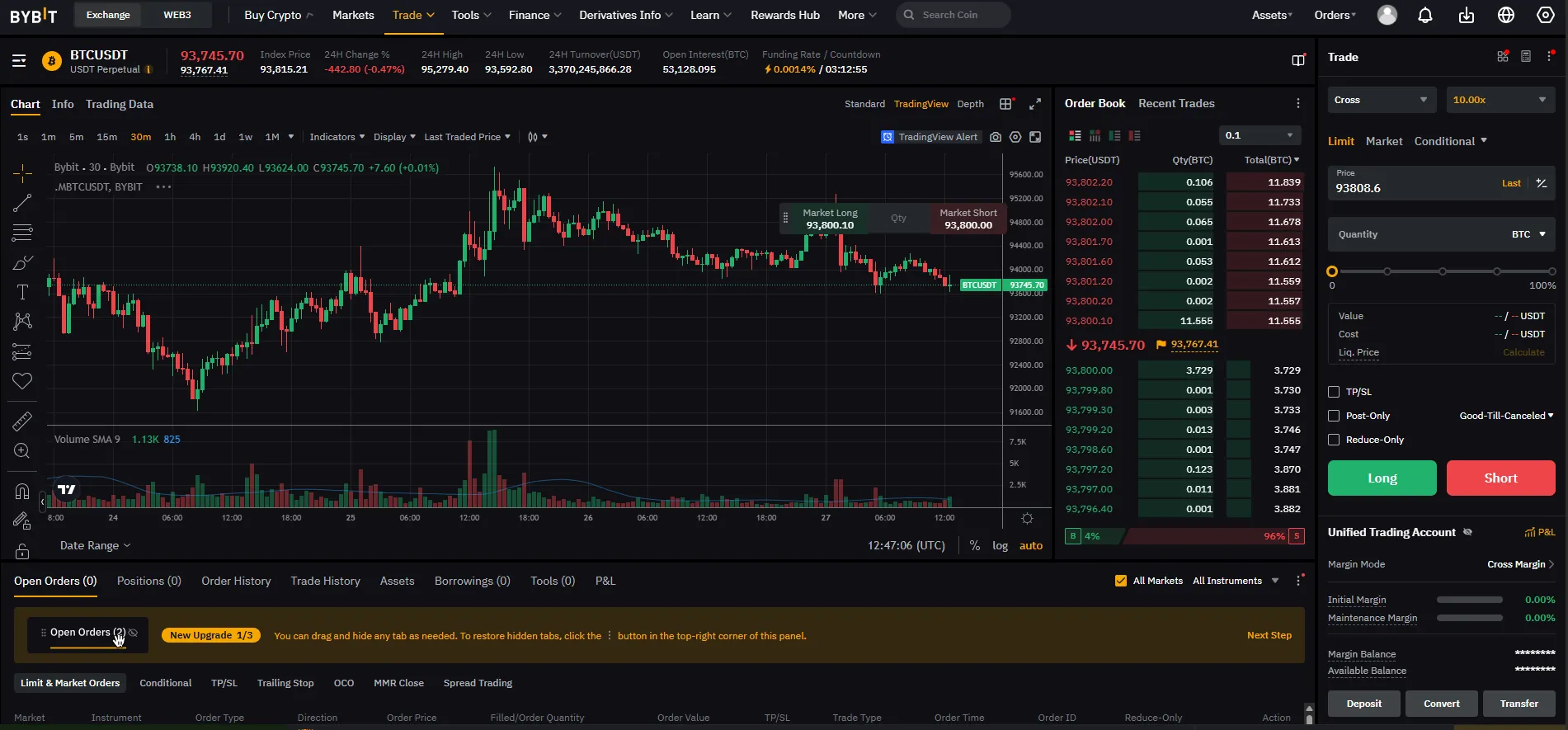This screenshot has height=730, width=1568.
Task: Switch to the Positions (0) tab
Action: click(x=149, y=581)
